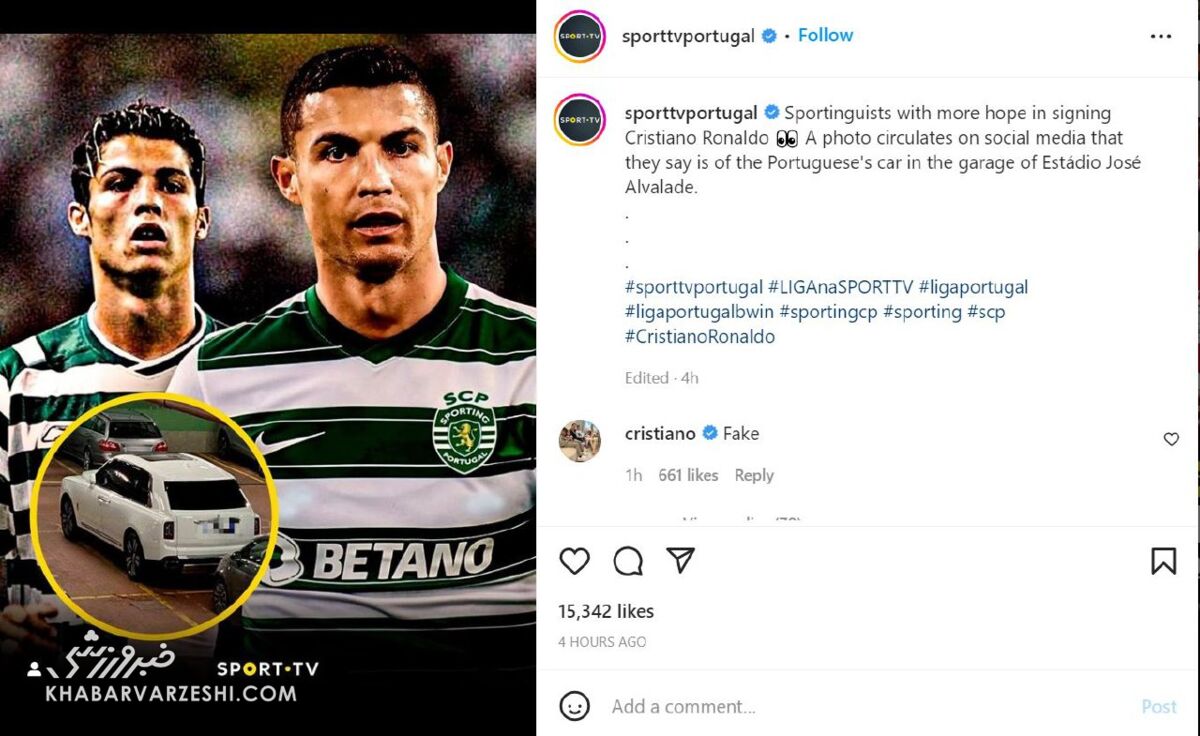The image size is (1200, 736).
Task: Save the post with the bookmark icon
Action: [x=1163, y=562]
